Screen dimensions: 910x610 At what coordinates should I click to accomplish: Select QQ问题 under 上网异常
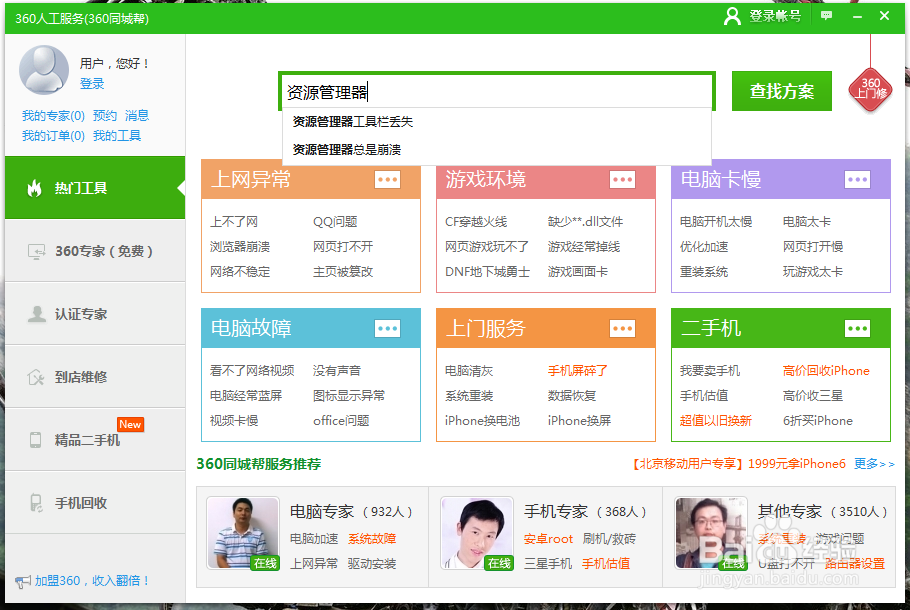pos(335,222)
